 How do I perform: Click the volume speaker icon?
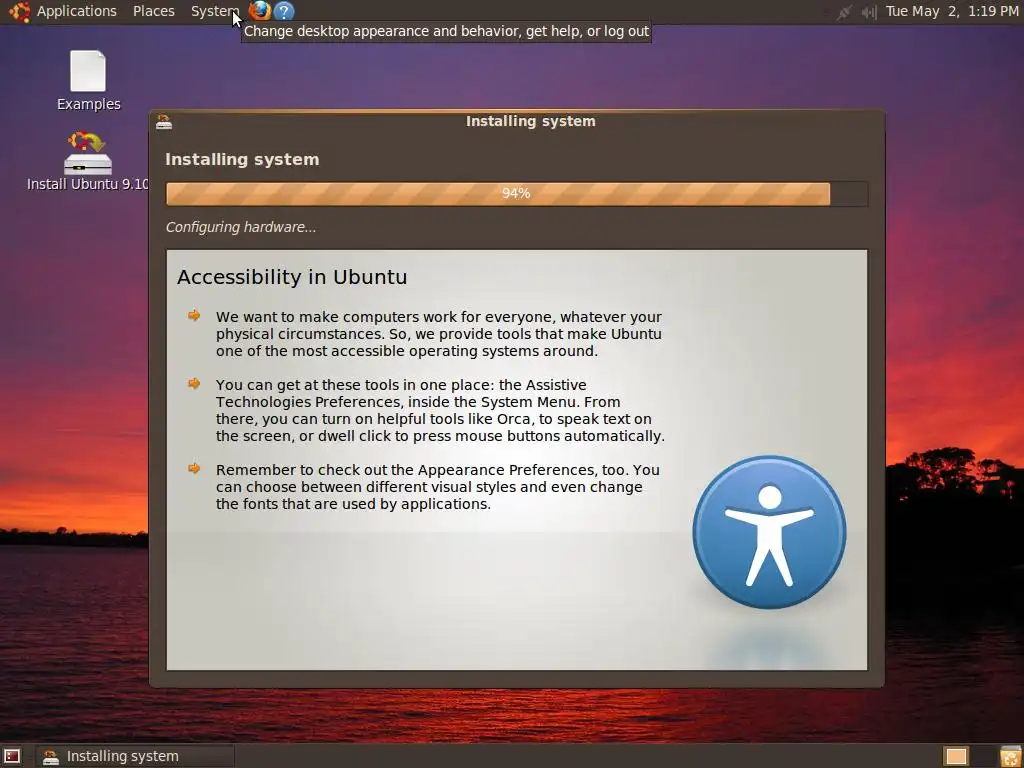pos(869,12)
